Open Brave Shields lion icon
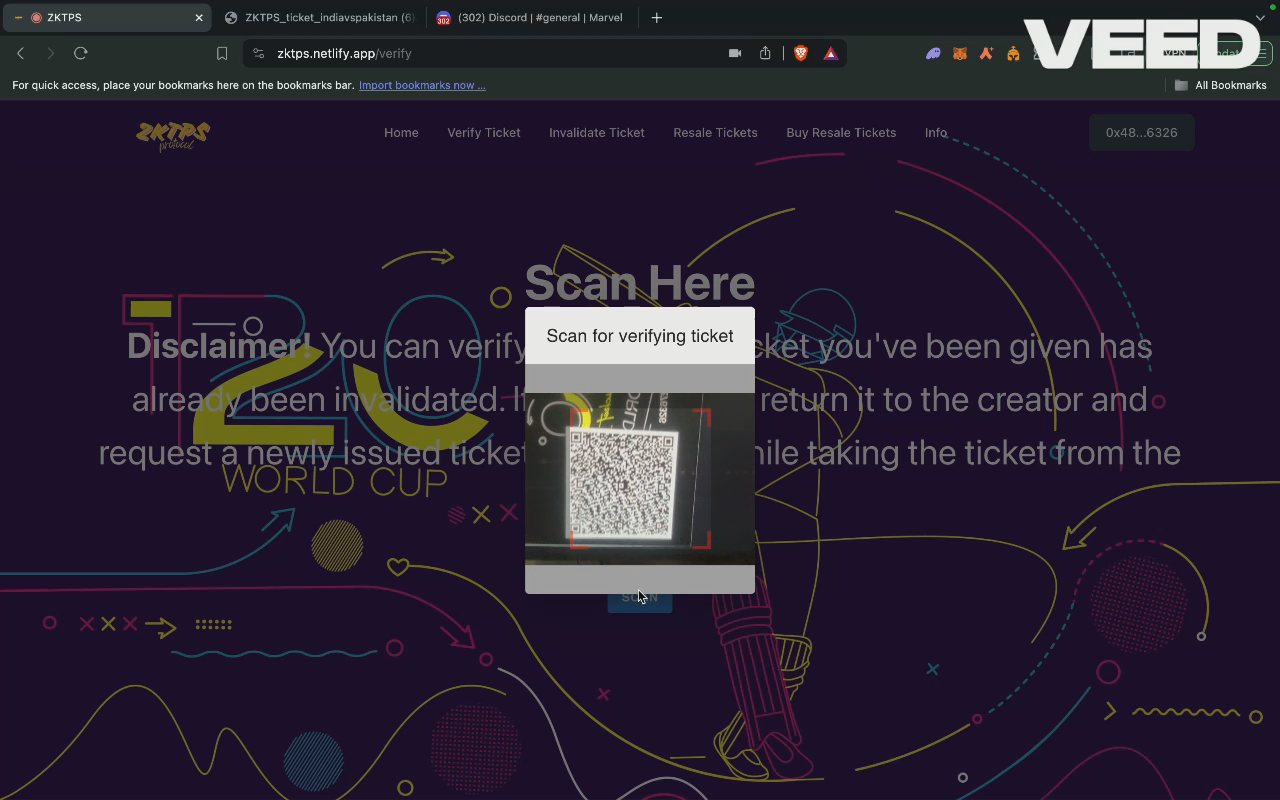Viewport: 1280px width, 800px height. (801, 53)
